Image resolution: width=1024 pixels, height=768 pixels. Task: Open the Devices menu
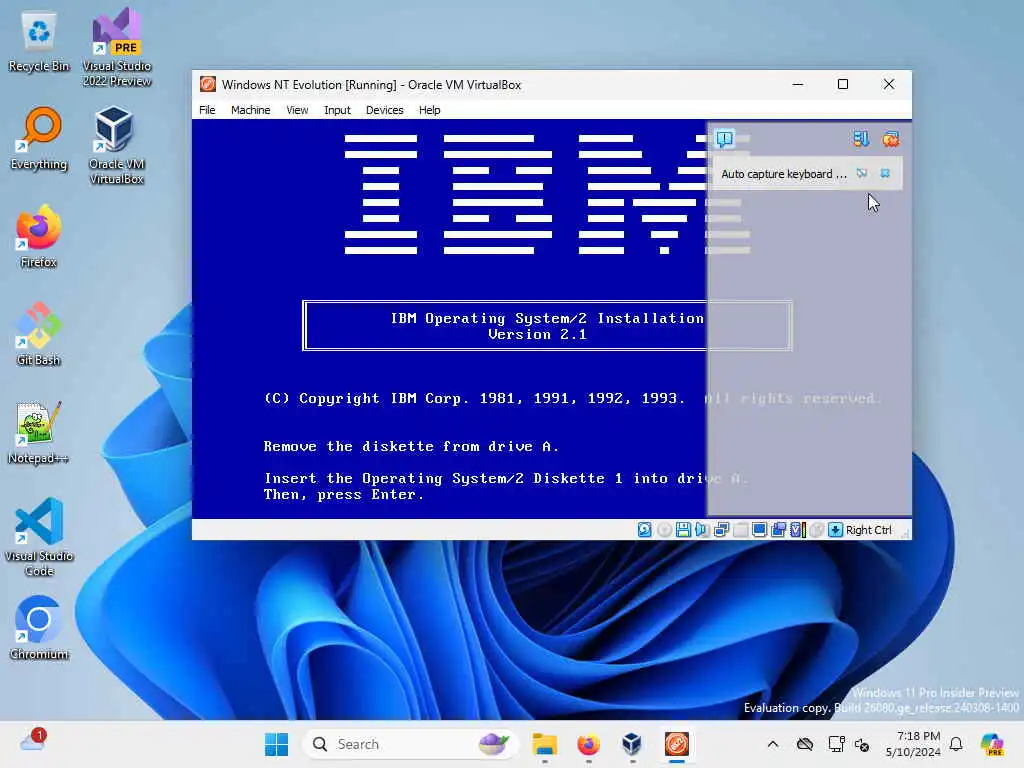coord(384,110)
